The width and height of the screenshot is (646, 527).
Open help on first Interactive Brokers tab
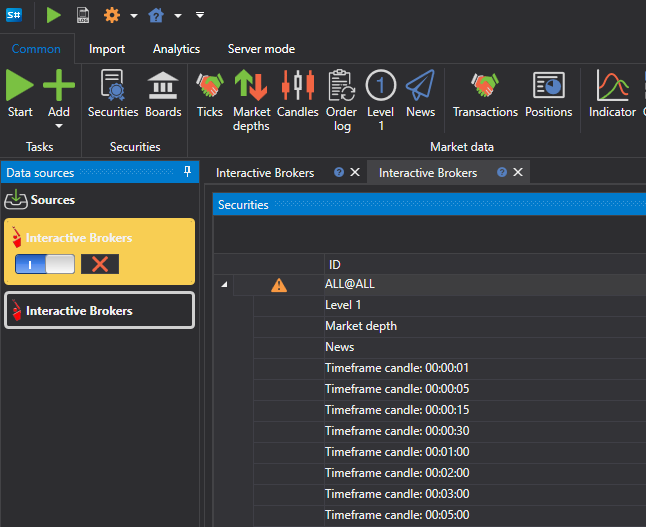[339, 172]
